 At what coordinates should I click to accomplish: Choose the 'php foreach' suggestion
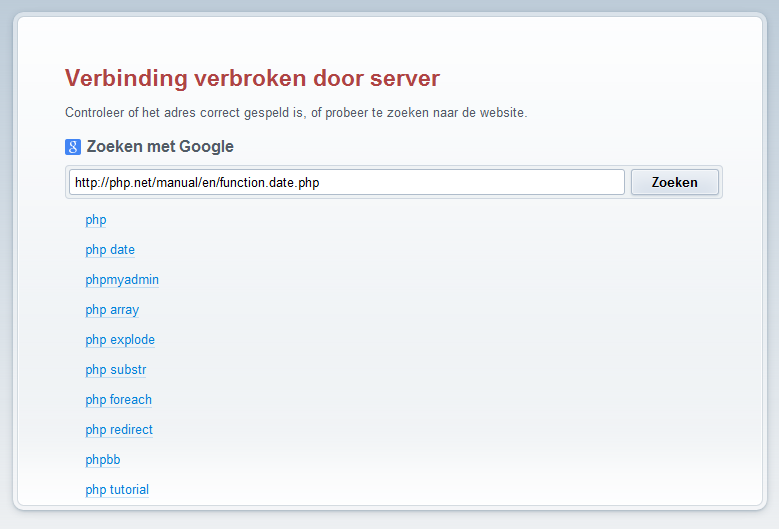(119, 400)
